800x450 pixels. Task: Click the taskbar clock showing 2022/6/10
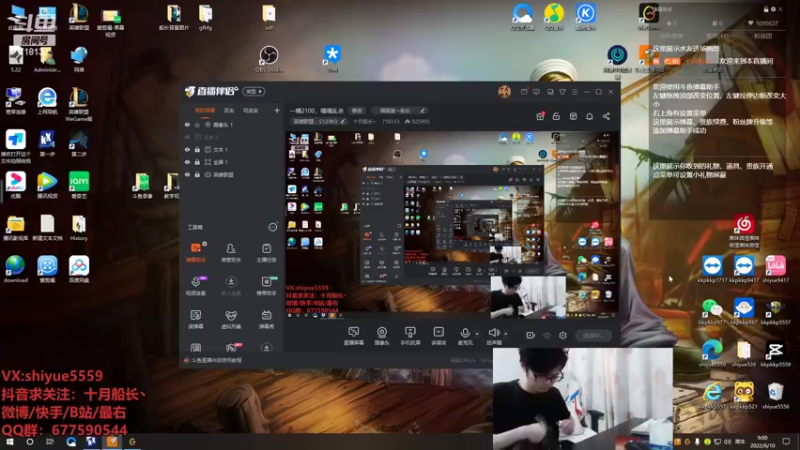(763, 442)
